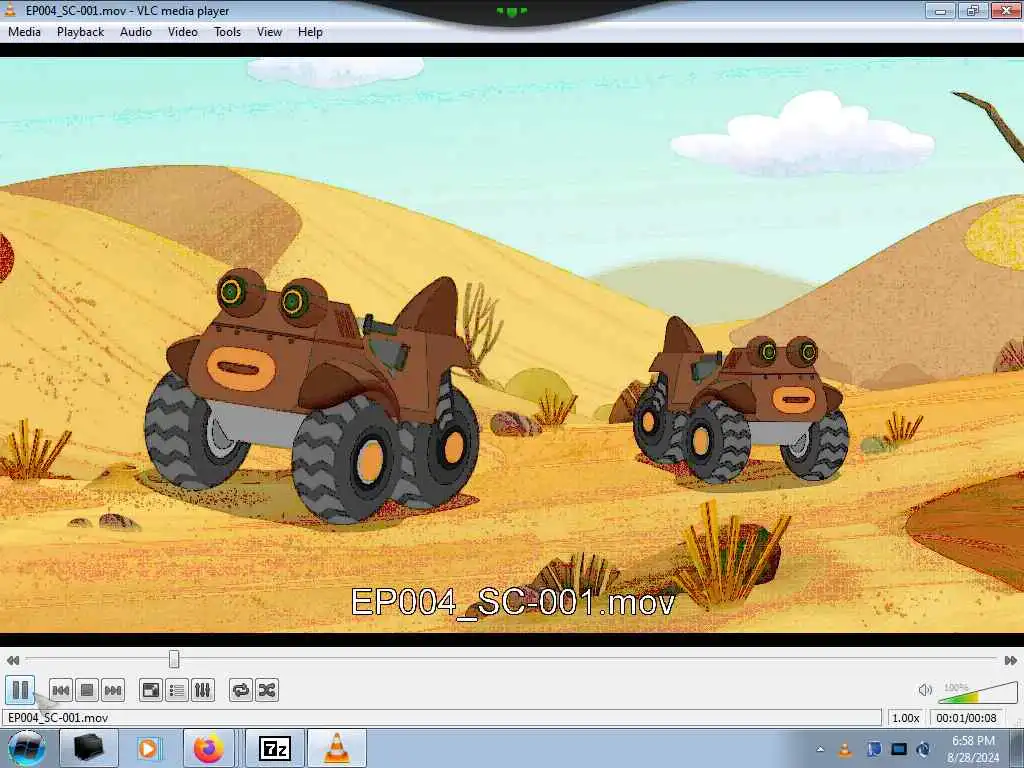Open the black folder app in taskbar
1024x768 pixels.
[89, 748]
